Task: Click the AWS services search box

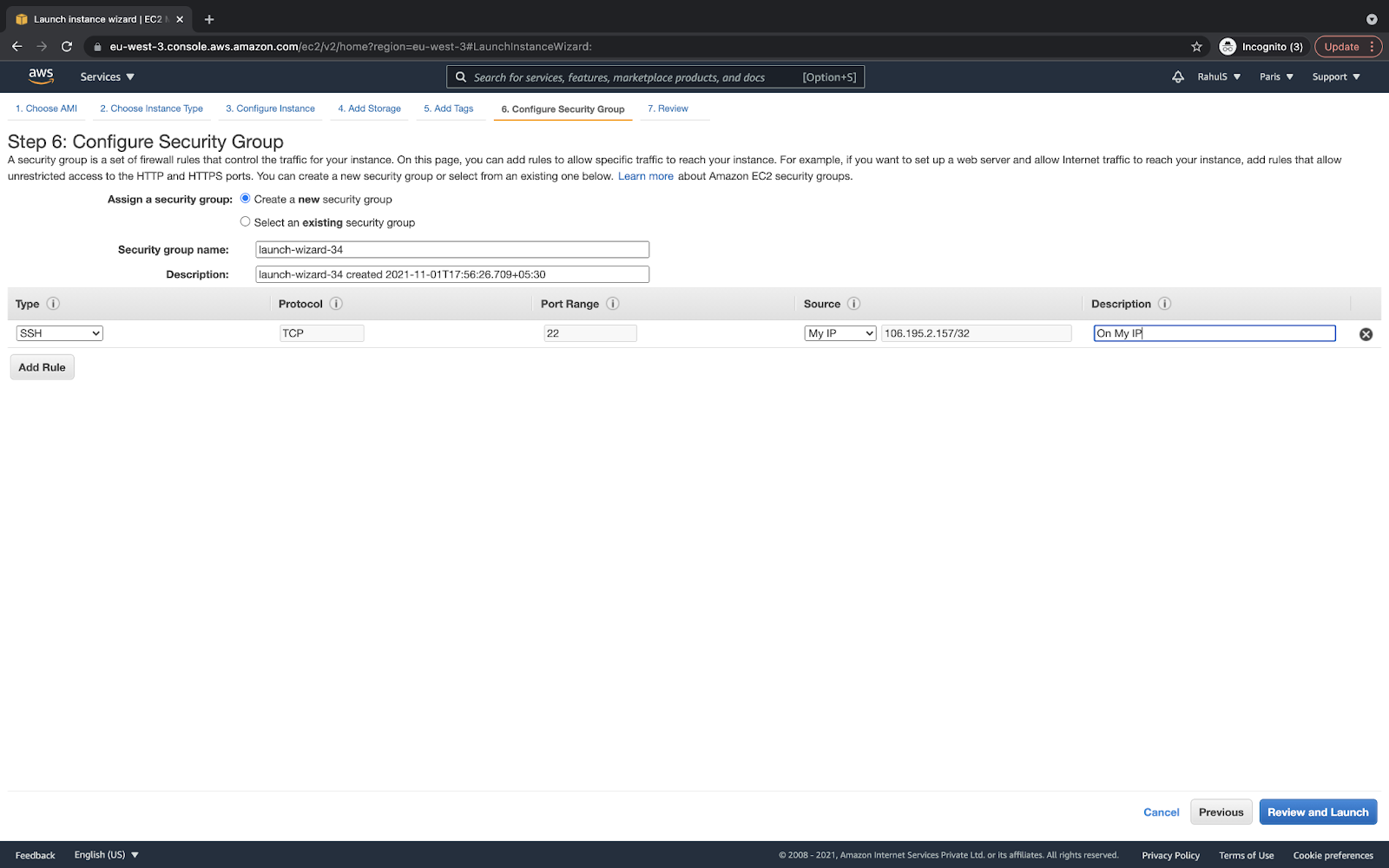Action: click(x=655, y=77)
